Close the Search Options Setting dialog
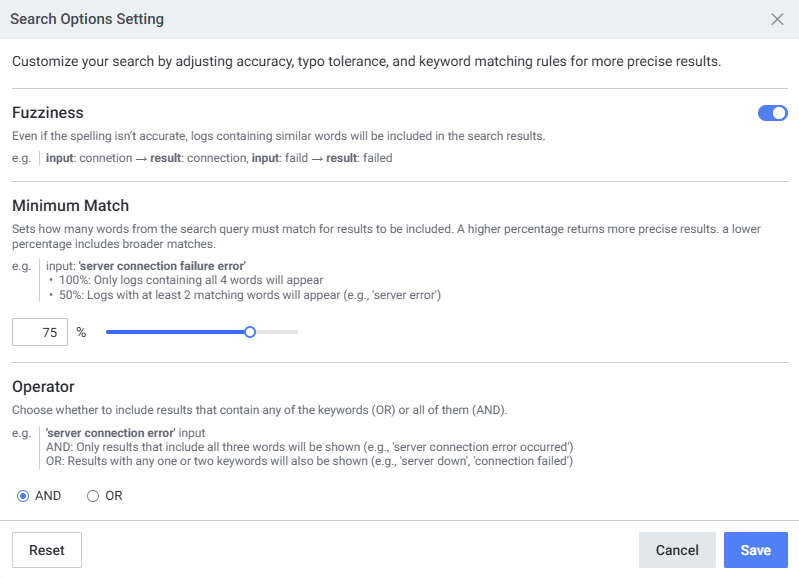This screenshot has width=799, height=579. (x=777, y=19)
